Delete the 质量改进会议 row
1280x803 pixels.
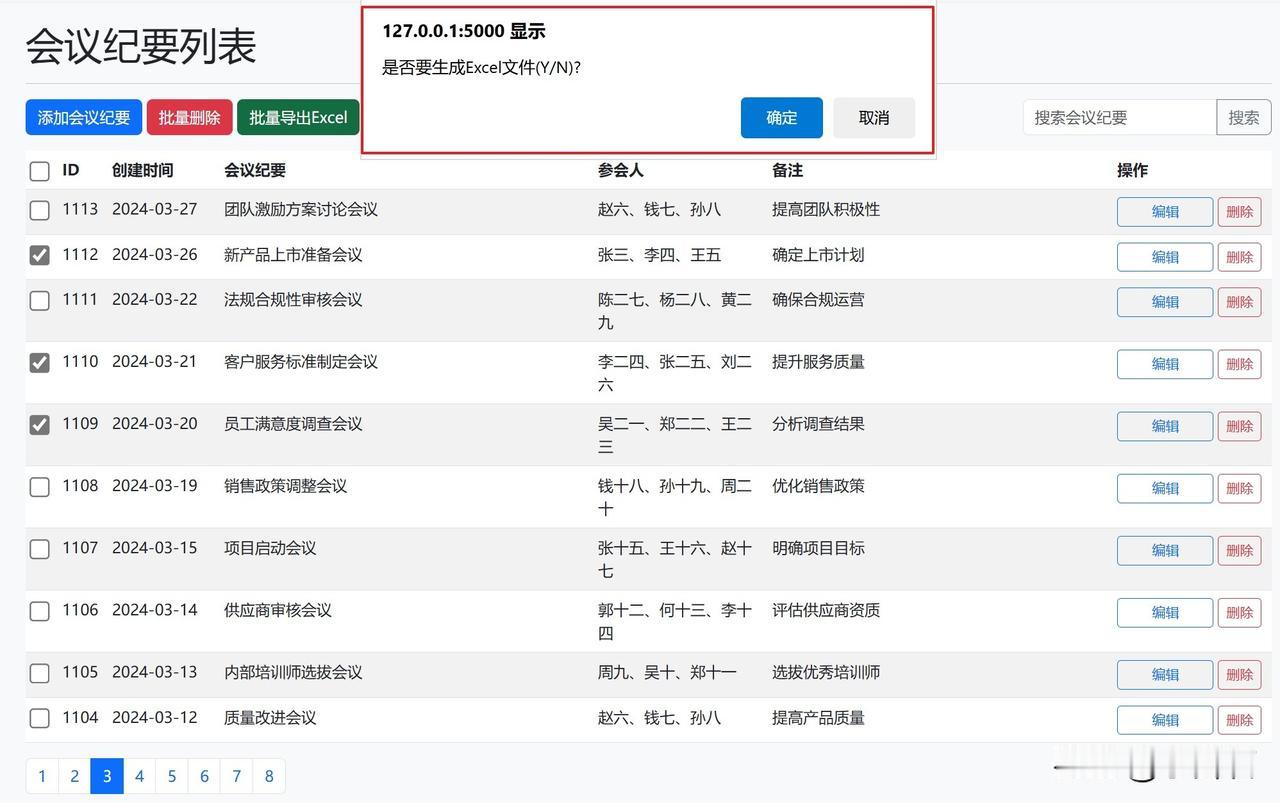click(1239, 720)
